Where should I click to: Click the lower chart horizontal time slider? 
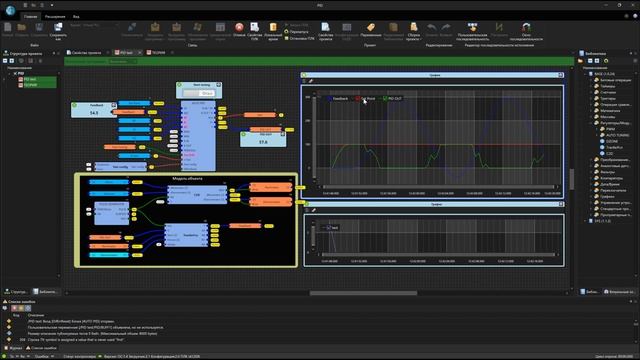[439, 255]
